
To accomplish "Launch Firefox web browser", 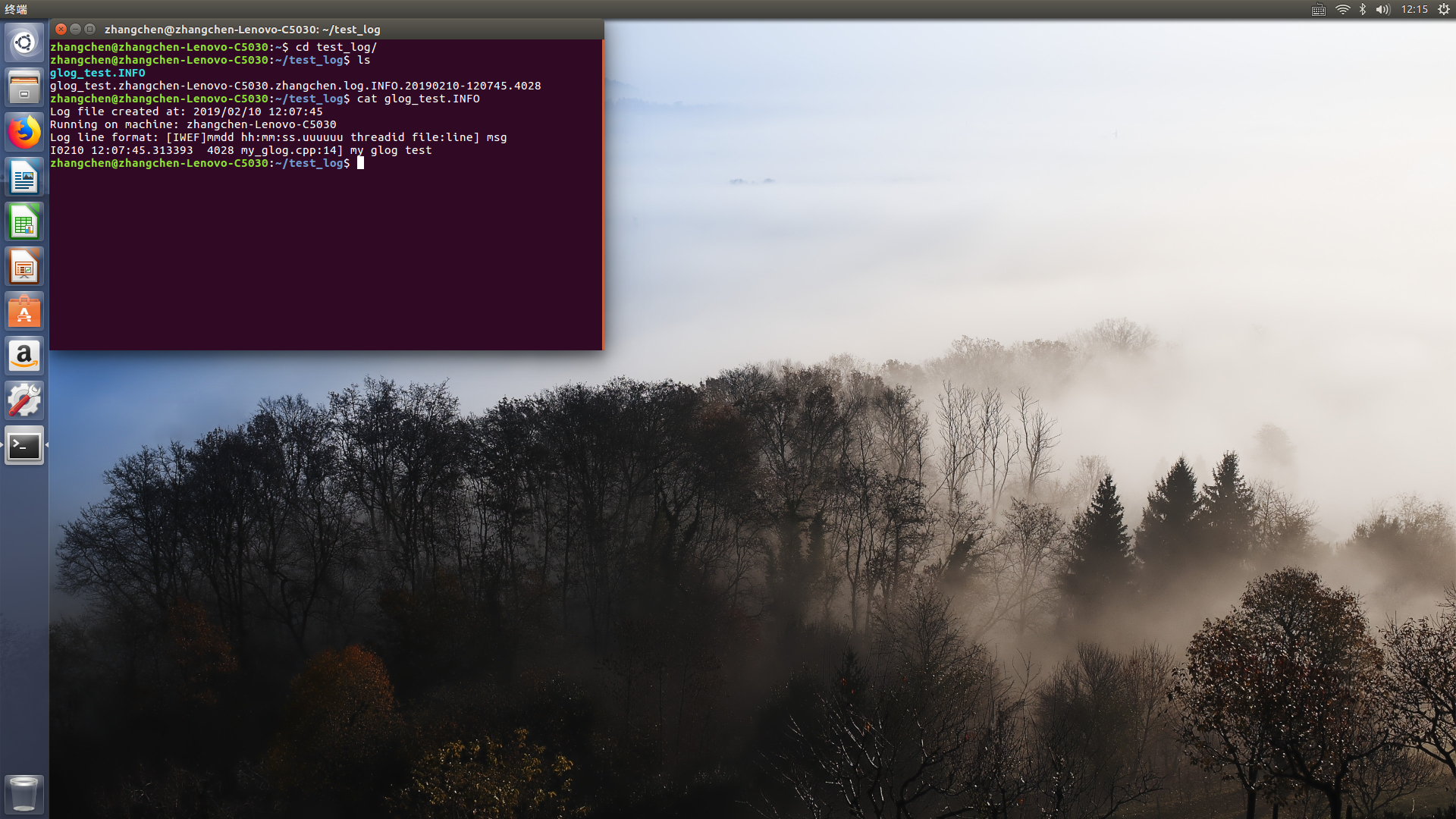I will pyautogui.click(x=24, y=133).
